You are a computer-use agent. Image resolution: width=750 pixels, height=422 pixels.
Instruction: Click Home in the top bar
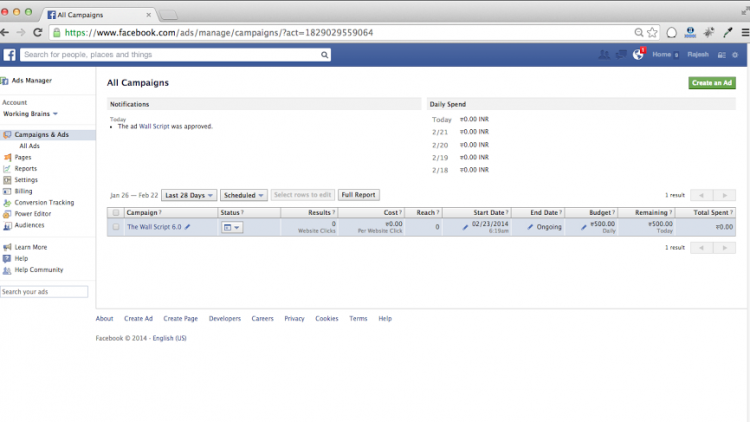coord(662,55)
